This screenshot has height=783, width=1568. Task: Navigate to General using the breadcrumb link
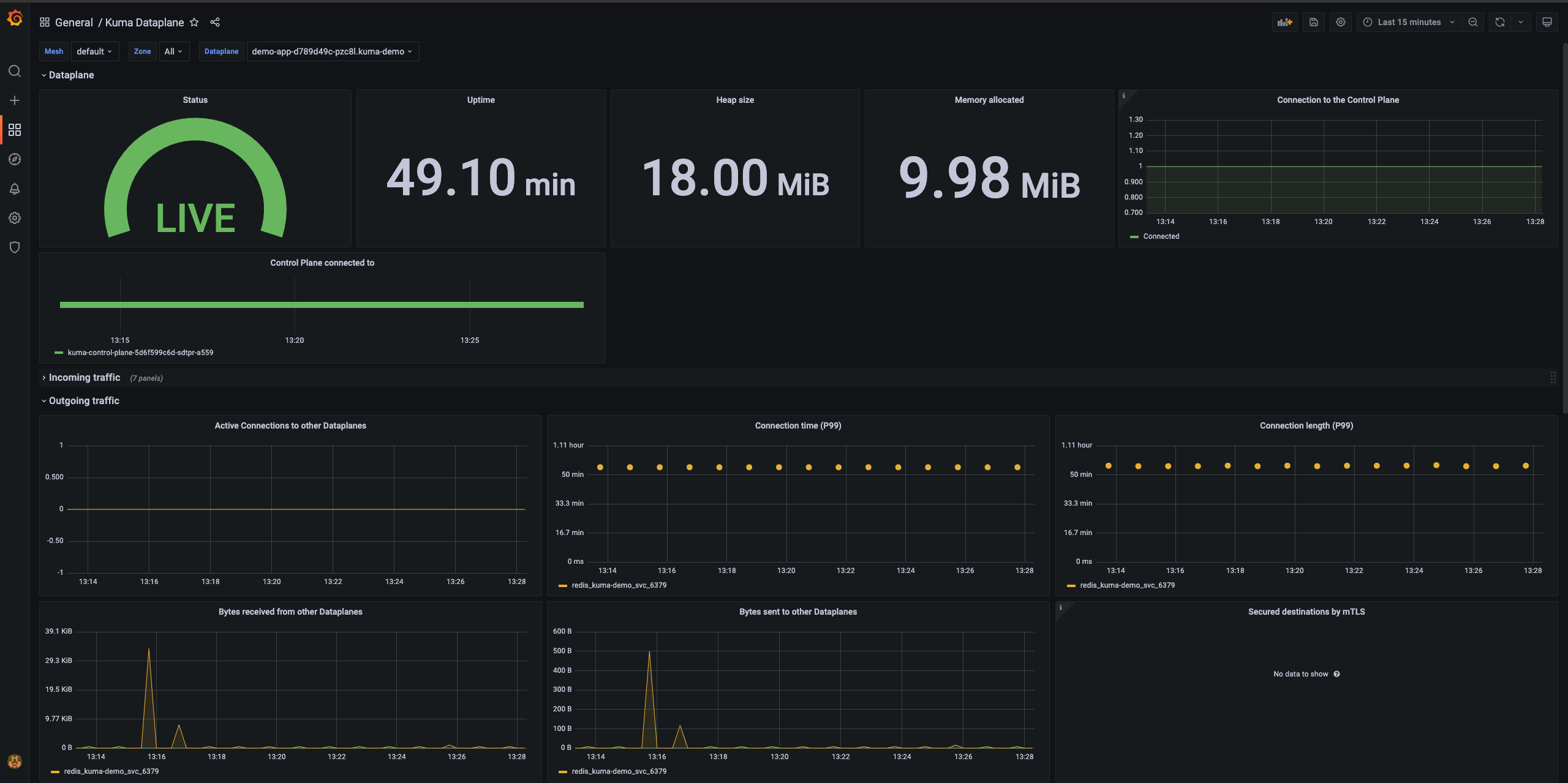pos(74,22)
